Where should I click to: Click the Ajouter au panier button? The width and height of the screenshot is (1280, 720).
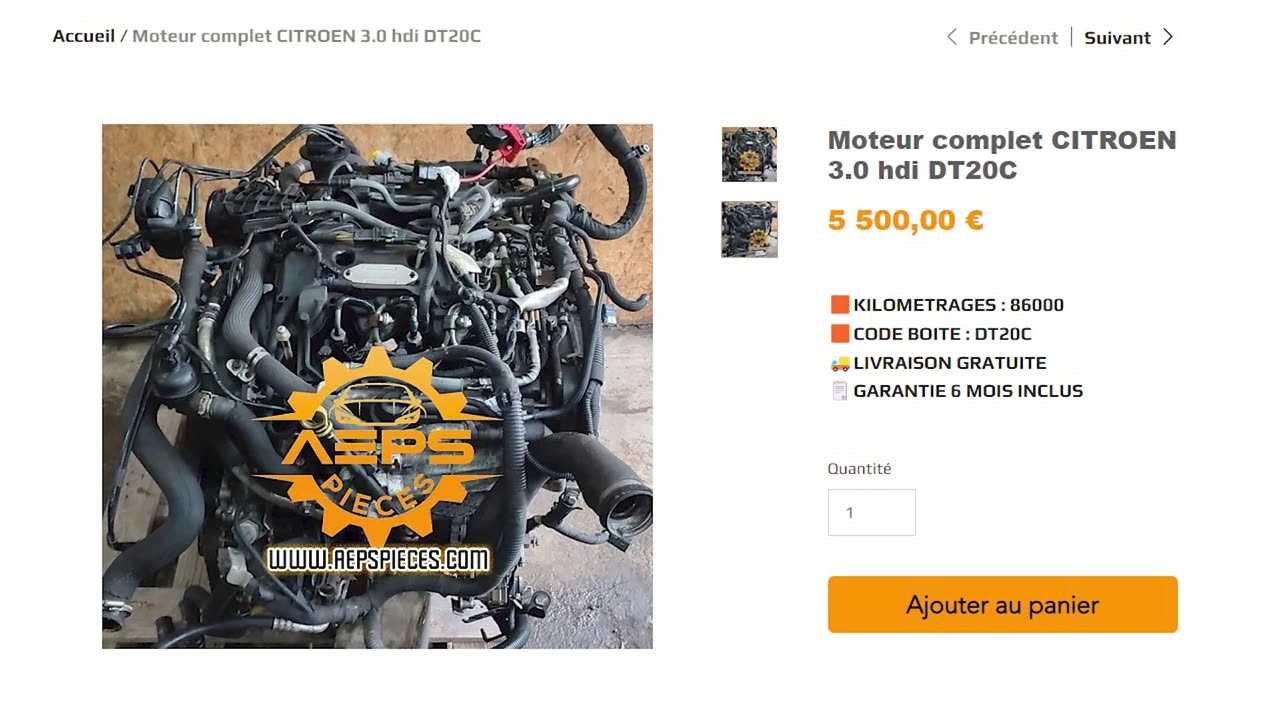(1002, 604)
